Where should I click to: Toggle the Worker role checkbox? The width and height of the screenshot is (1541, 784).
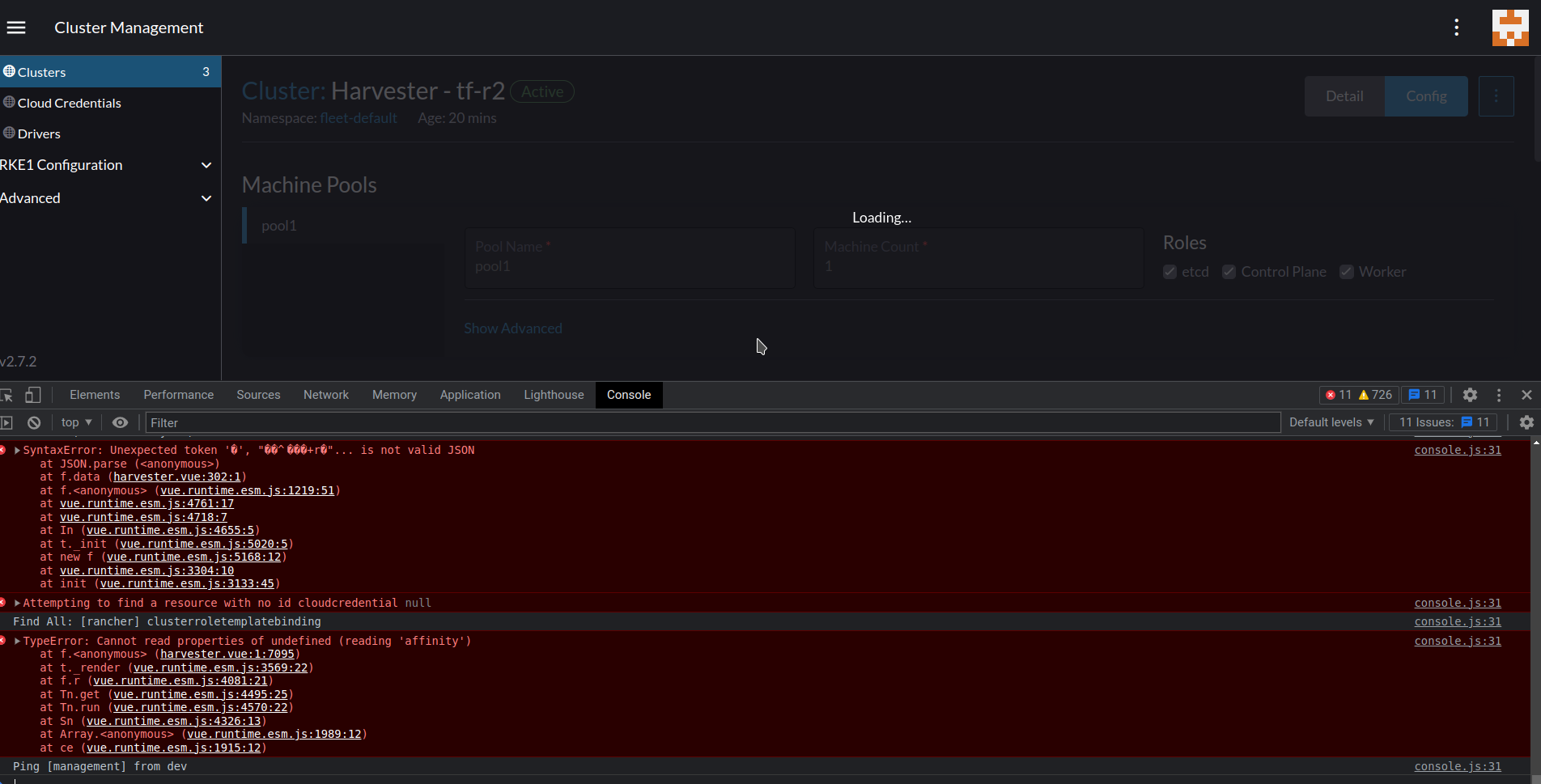1347,272
